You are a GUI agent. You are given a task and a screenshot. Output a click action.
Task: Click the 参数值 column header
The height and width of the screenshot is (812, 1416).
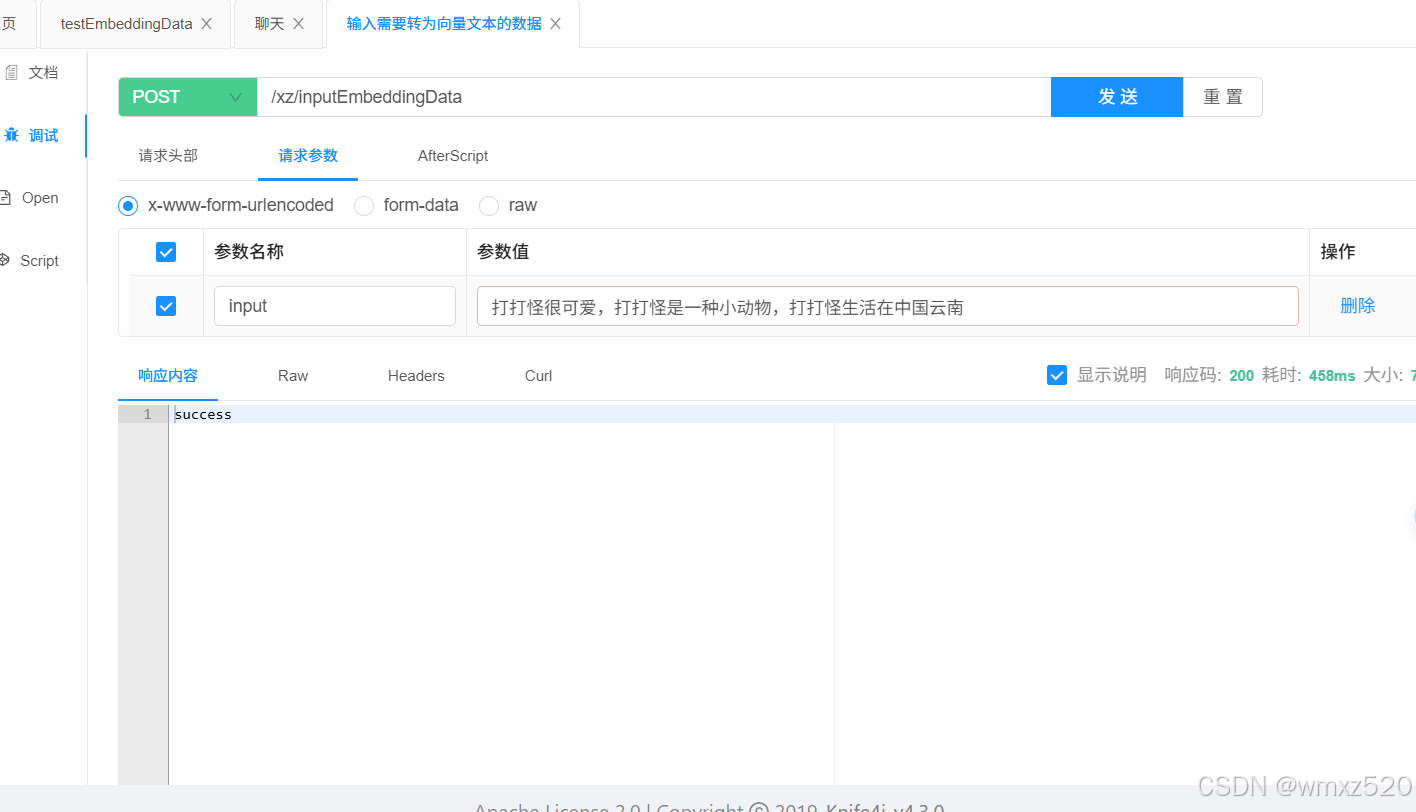click(x=503, y=252)
